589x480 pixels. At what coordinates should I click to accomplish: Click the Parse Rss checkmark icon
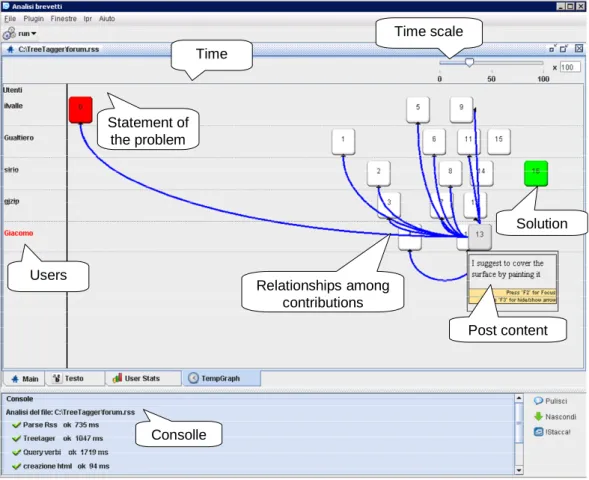[x=16, y=425]
